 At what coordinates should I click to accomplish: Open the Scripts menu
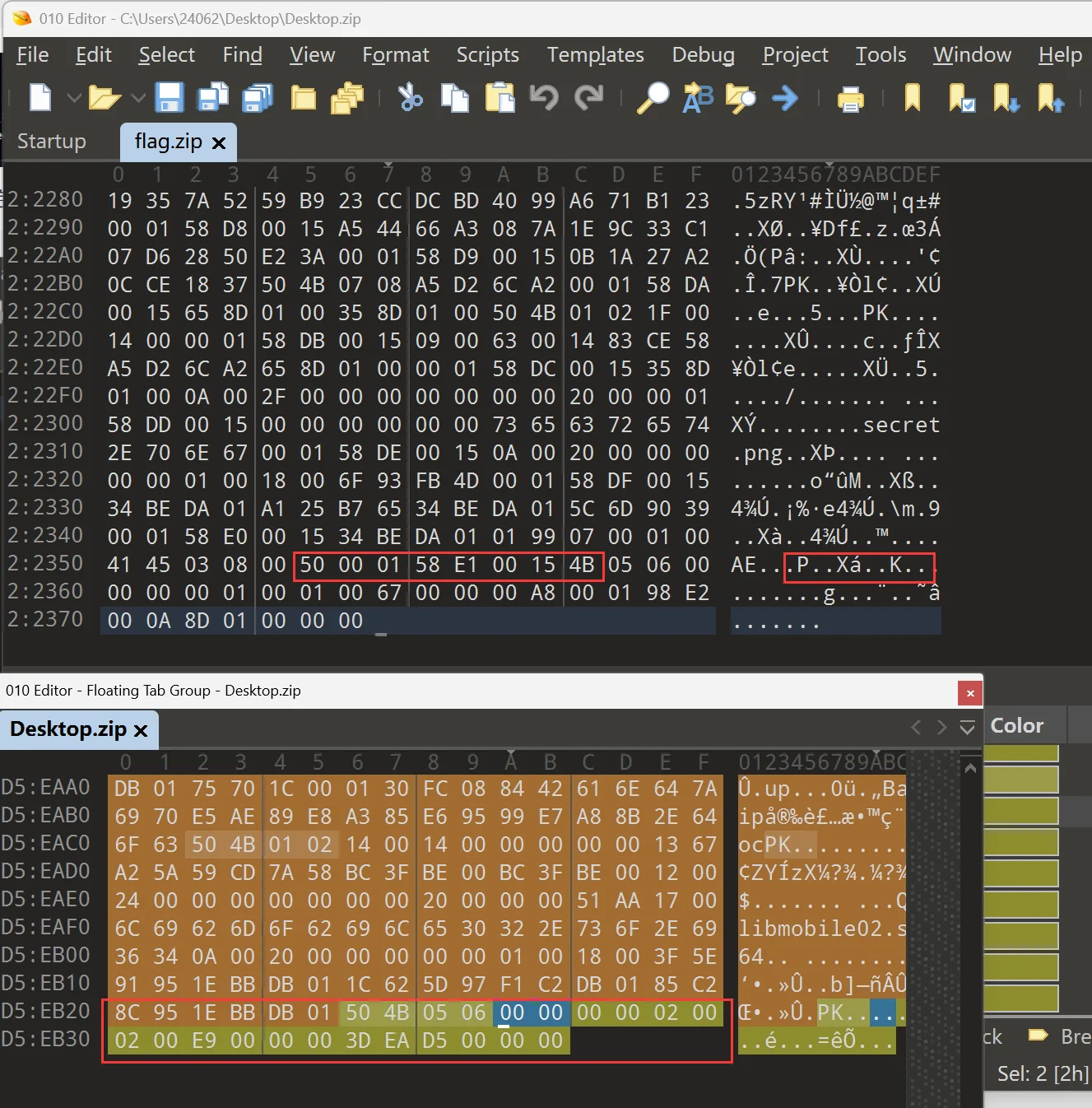tap(487, 55)
